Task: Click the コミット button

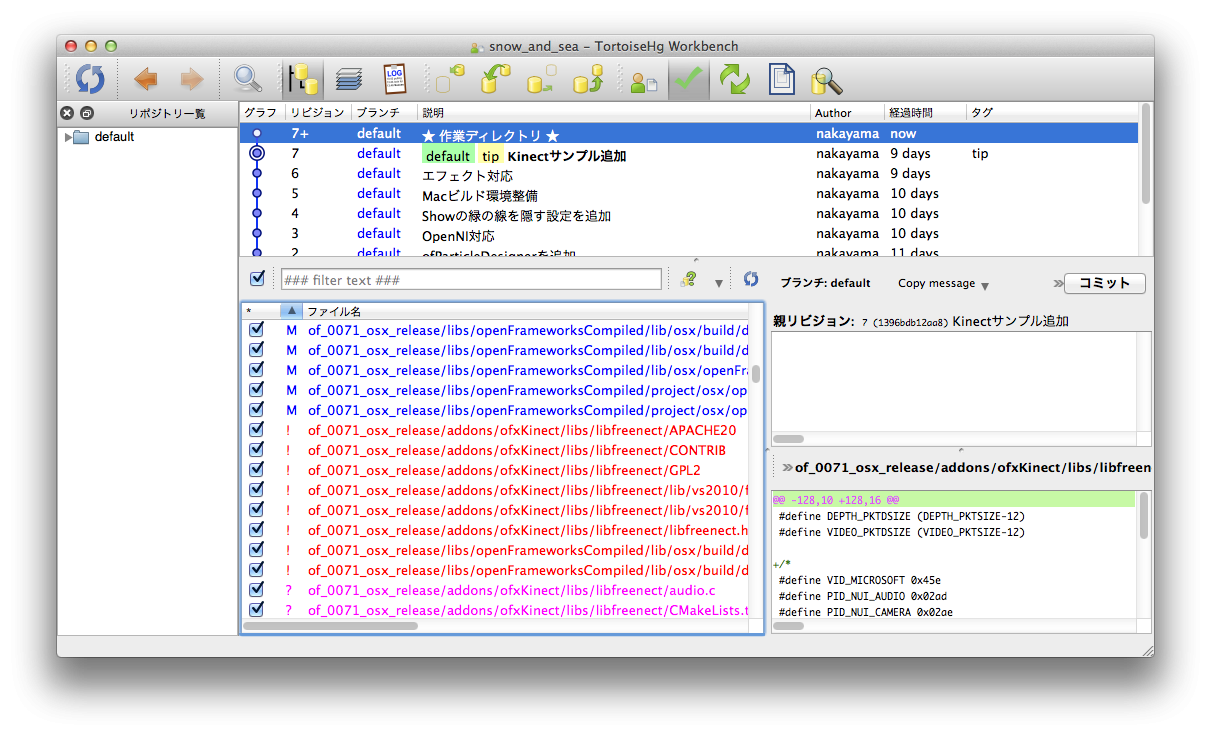Action: [x=1104, y=283]
